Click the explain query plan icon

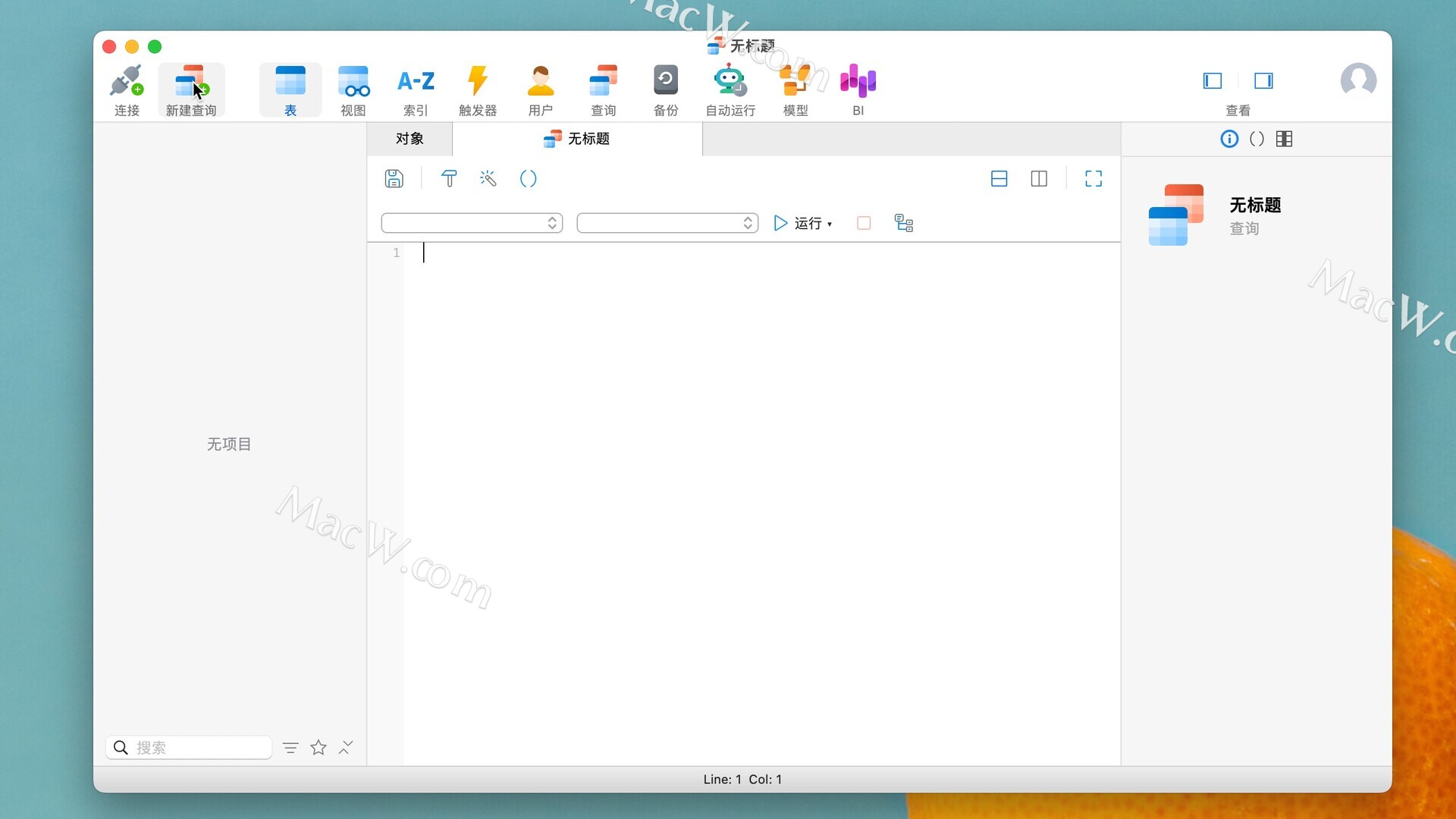pyautogui.click(x=904, y=223)
